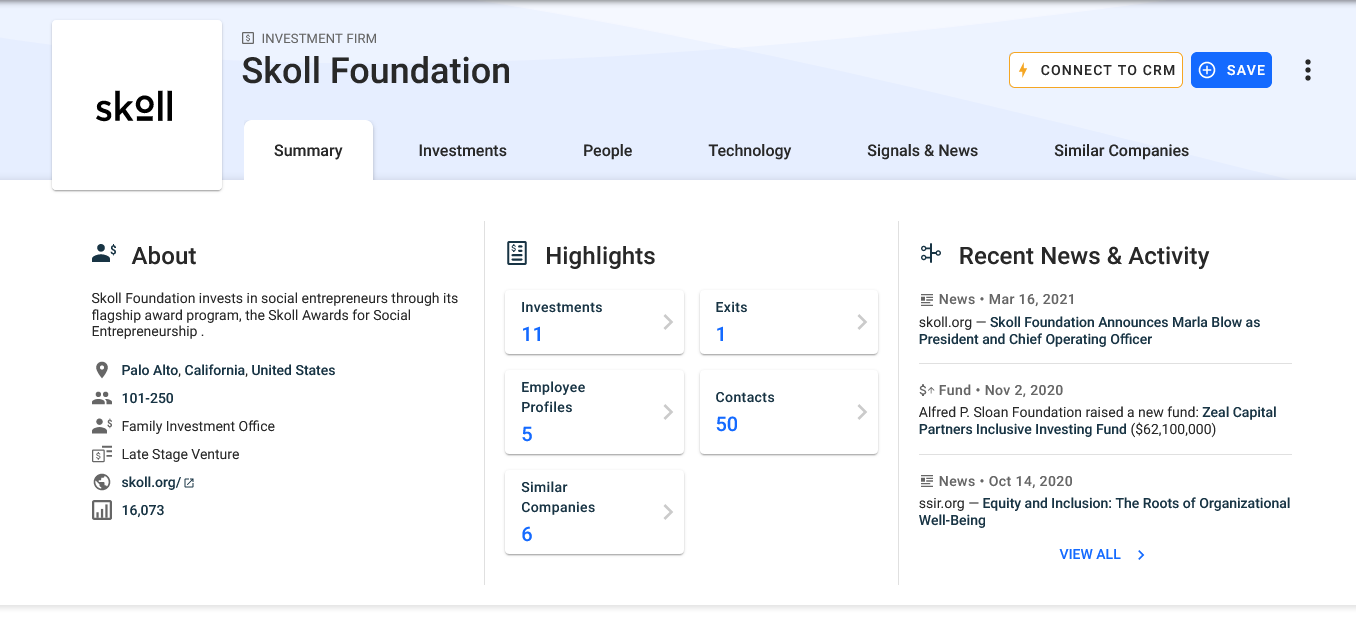
Task: Click the investment firm dollar icon
Action: coord(248,39)
